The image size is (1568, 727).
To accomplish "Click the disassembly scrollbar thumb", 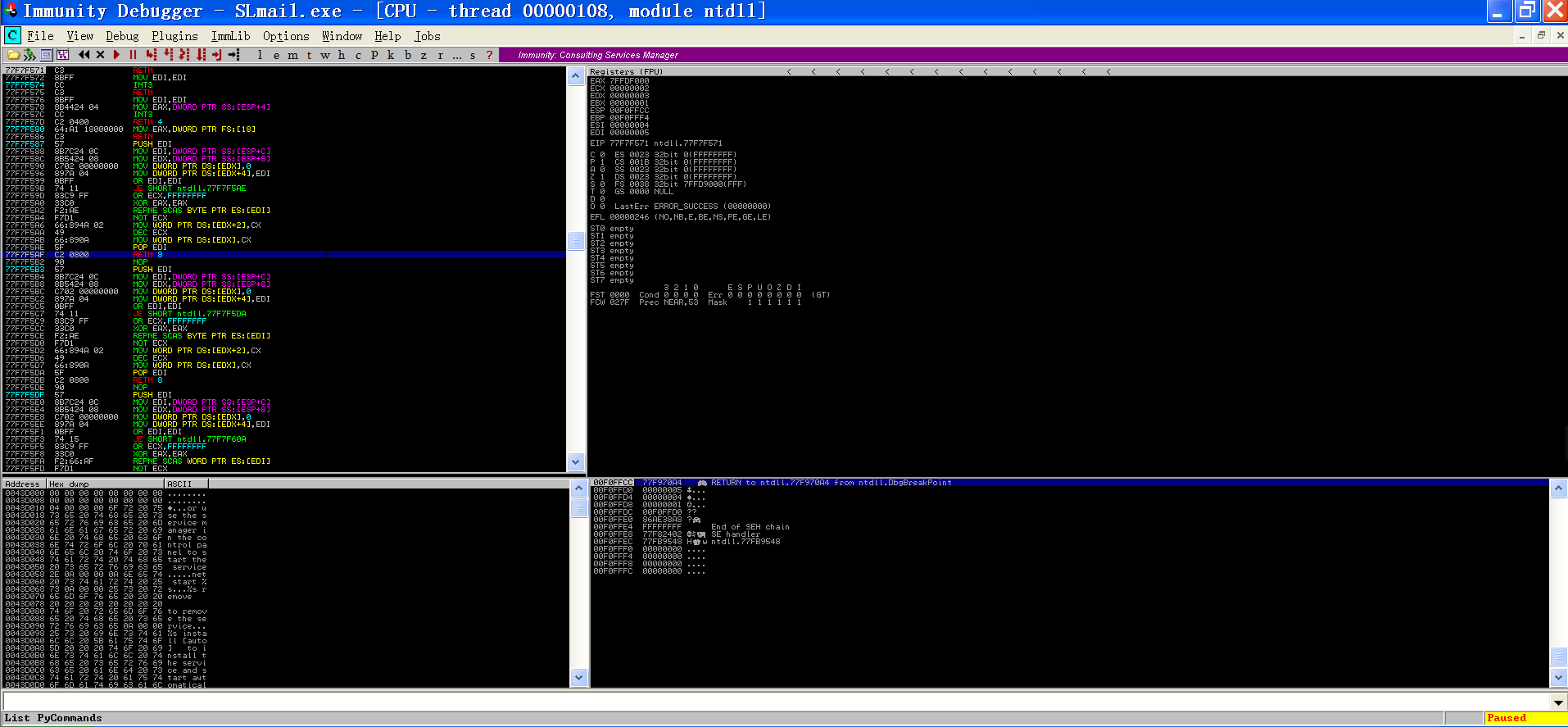I will pyautogui.click(x=576, y=241).
